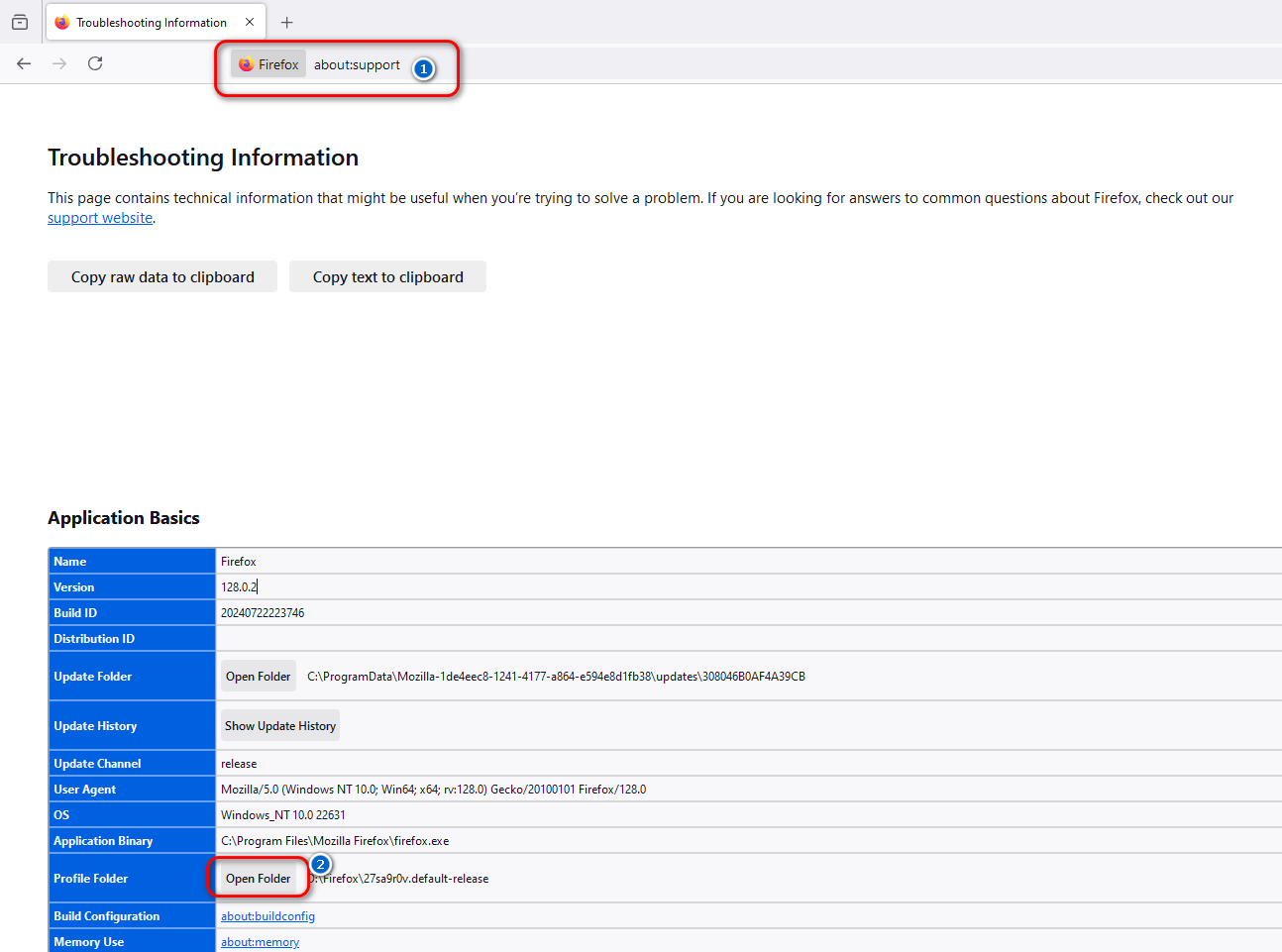Click the Update Channel header cell

pyautogui.click(x=132, y=764)
